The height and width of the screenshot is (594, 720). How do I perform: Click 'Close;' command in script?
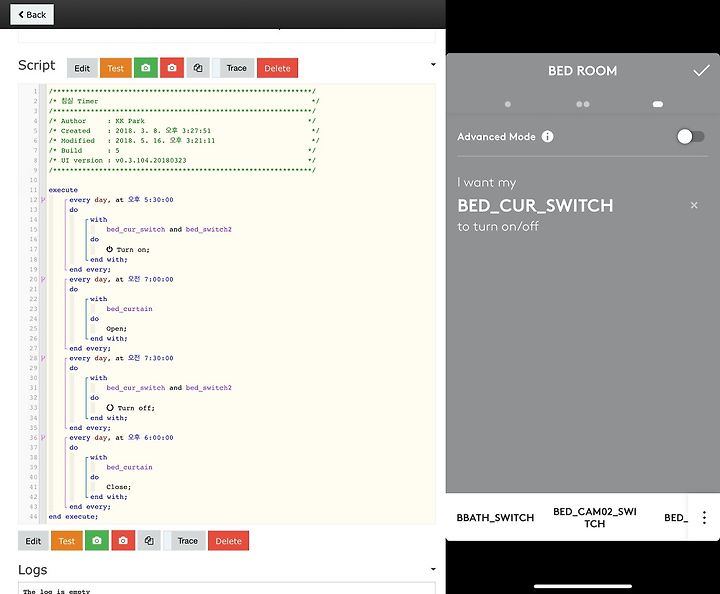118,487
